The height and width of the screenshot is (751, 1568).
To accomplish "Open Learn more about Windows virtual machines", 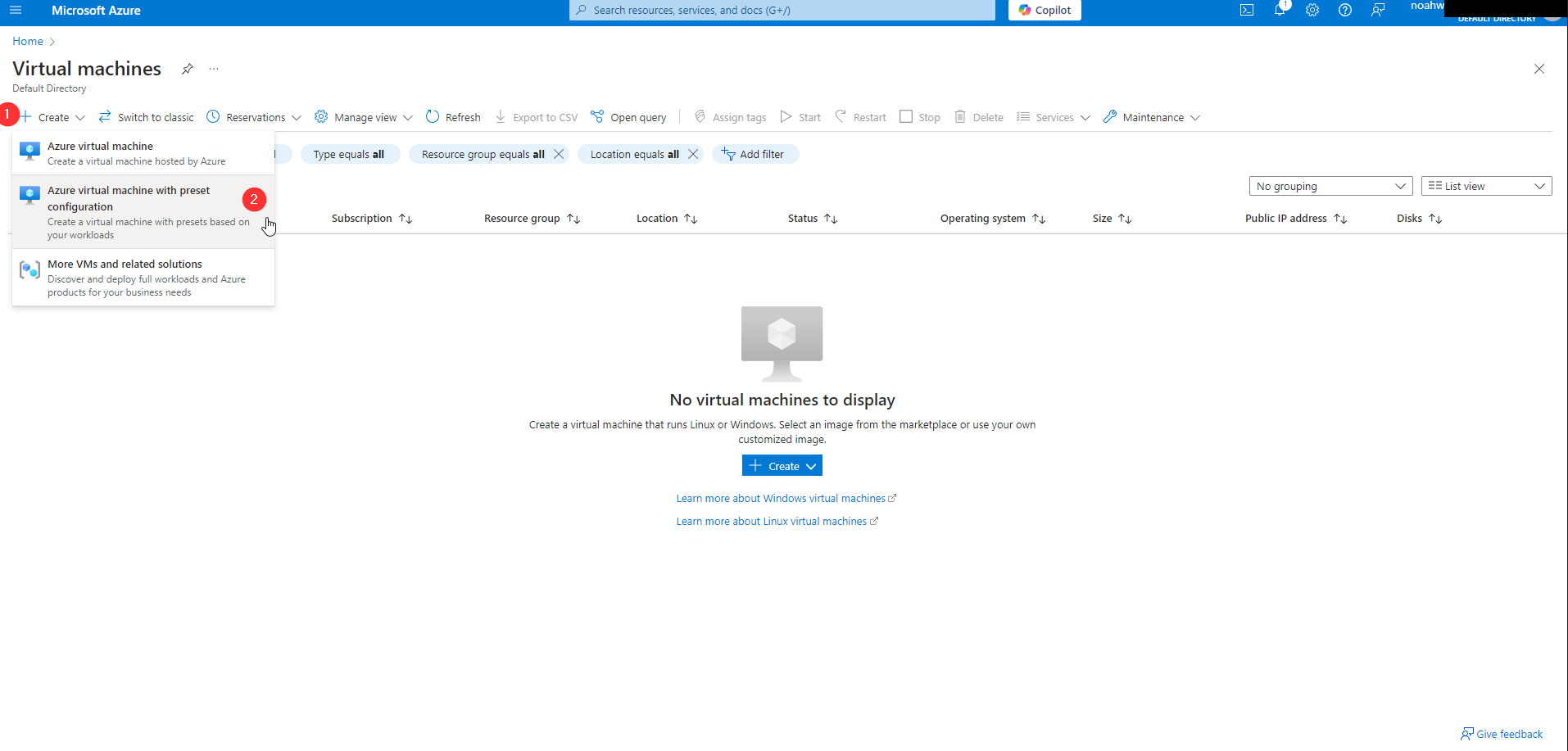I will (786, 498).
